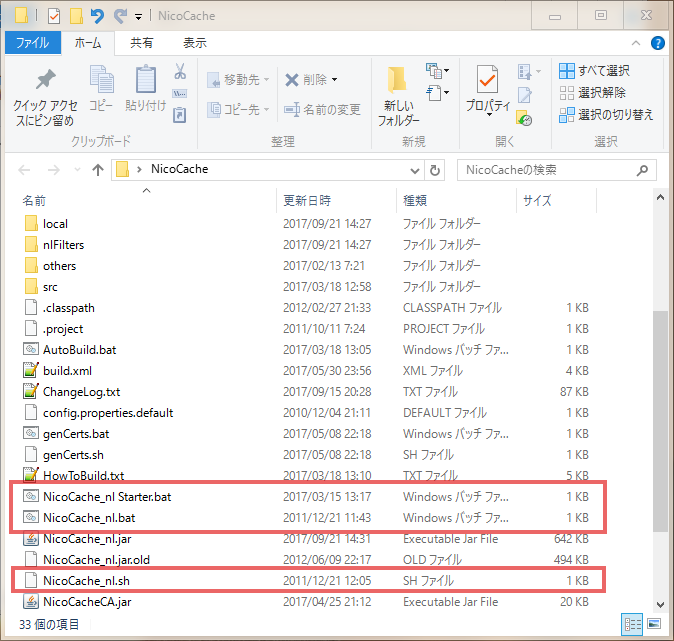Click the Copy path icon
Screen dimensions: 674x641
[180, 93]
